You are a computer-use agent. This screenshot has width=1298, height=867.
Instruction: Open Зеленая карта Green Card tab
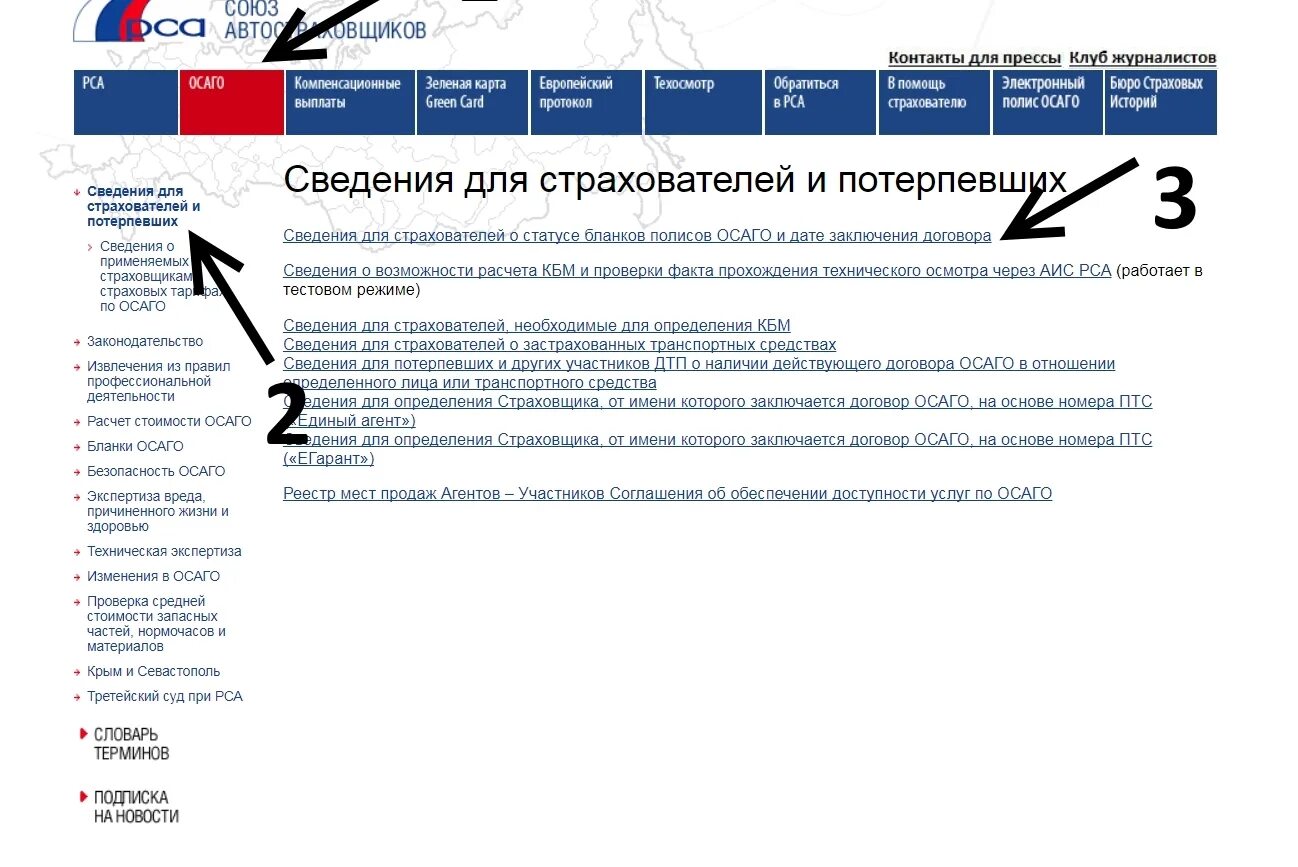tap(472, 102)
